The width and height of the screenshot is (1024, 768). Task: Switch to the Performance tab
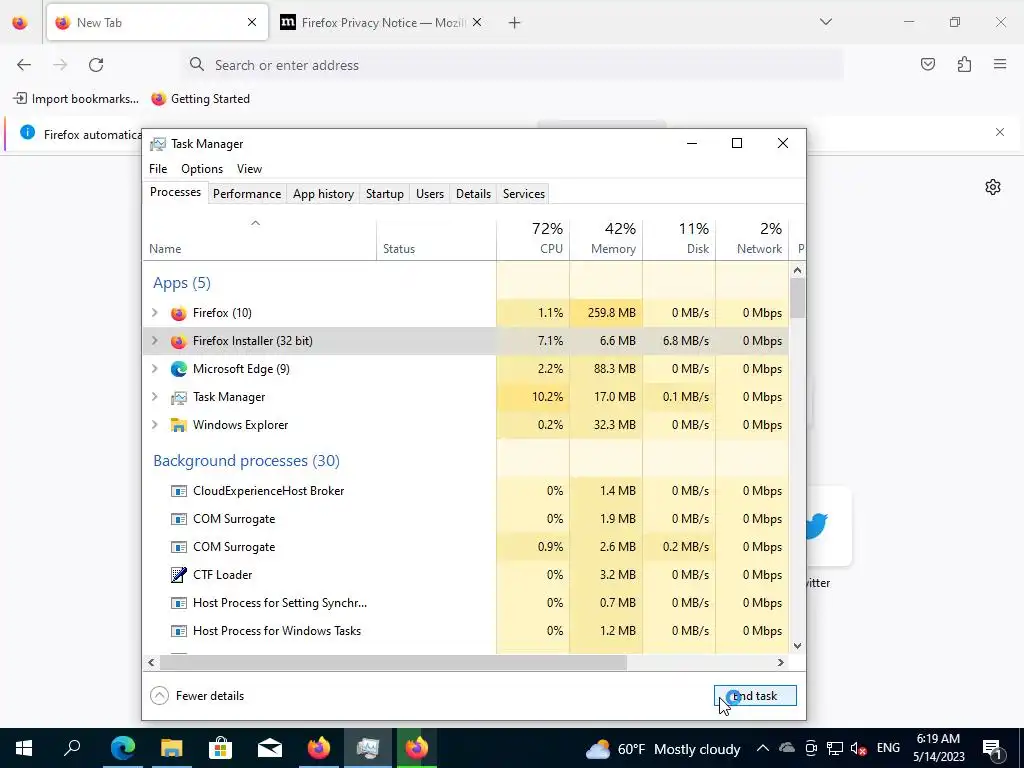coord(247,194)
